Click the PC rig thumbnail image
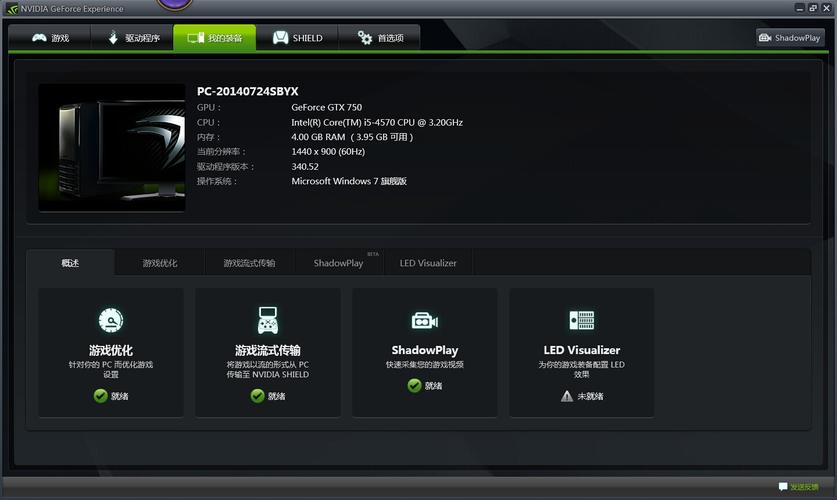837x500 pixels. click(x=112, y=148)
